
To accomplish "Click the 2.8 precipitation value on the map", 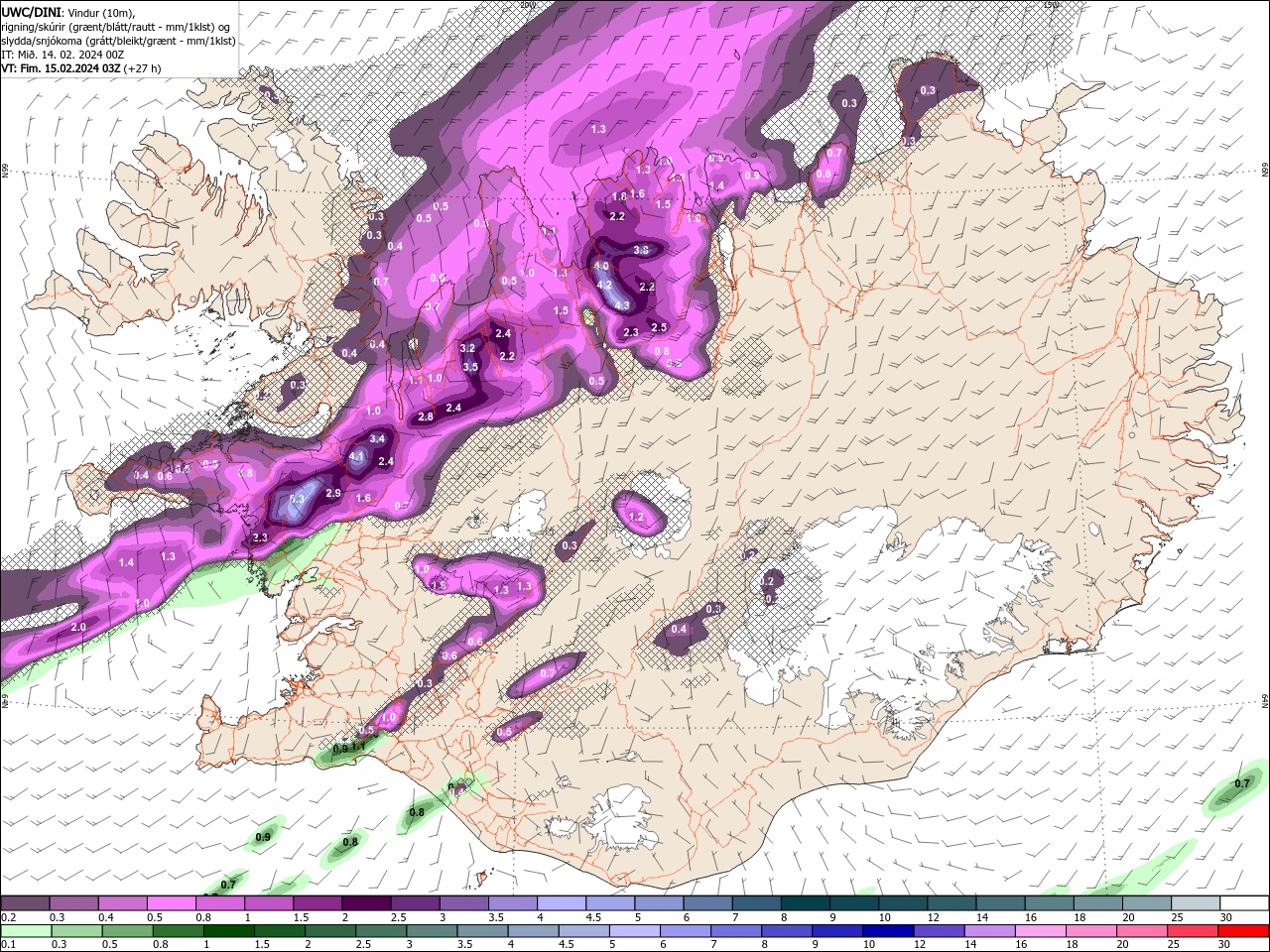I will [426, 417].
